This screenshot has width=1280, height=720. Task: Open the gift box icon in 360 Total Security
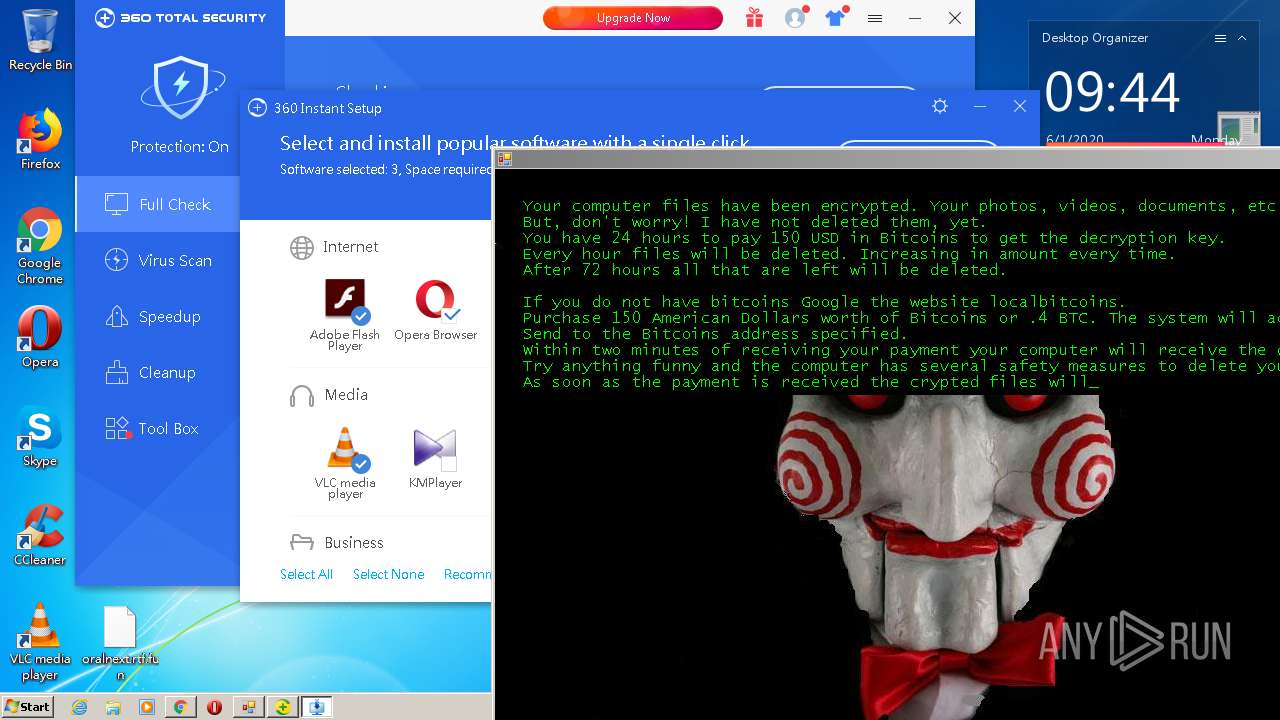point(754,18)
